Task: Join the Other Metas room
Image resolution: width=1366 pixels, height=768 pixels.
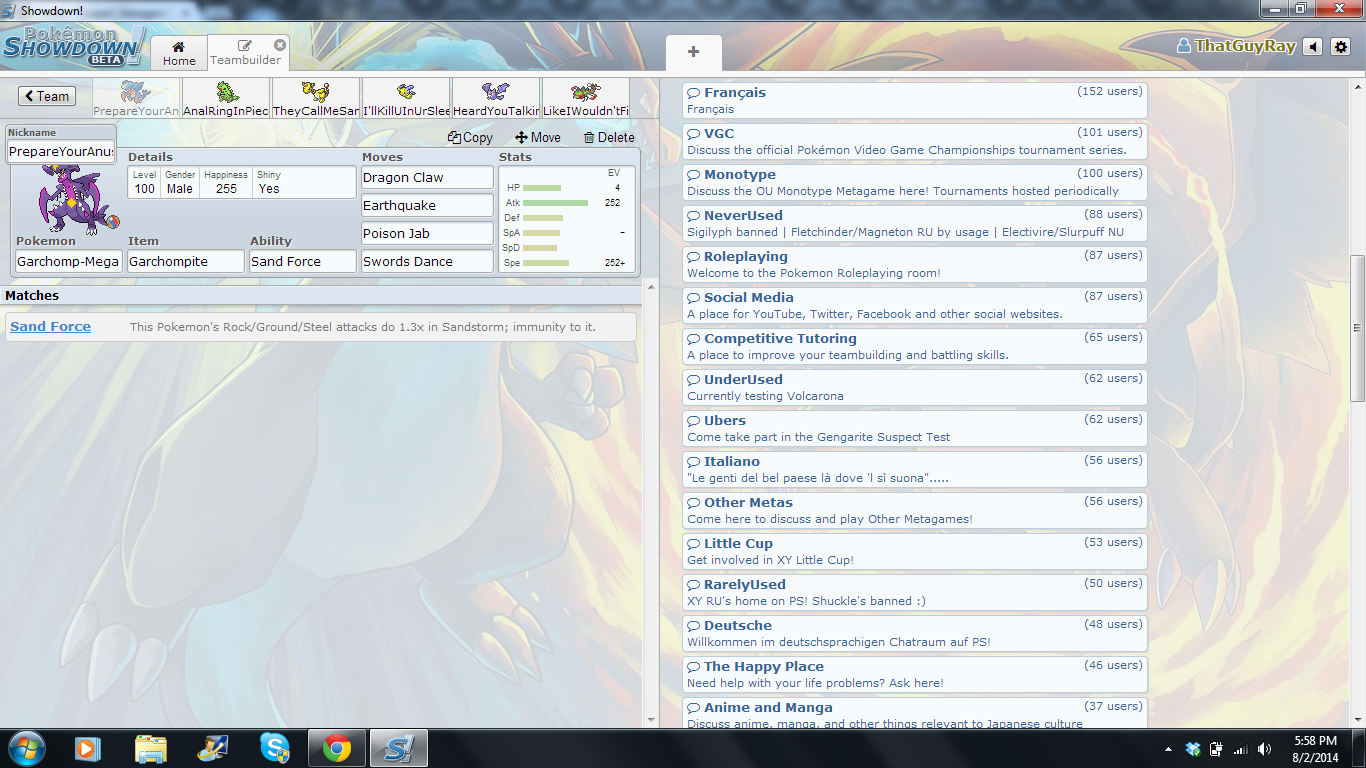Action: [915, 510]
